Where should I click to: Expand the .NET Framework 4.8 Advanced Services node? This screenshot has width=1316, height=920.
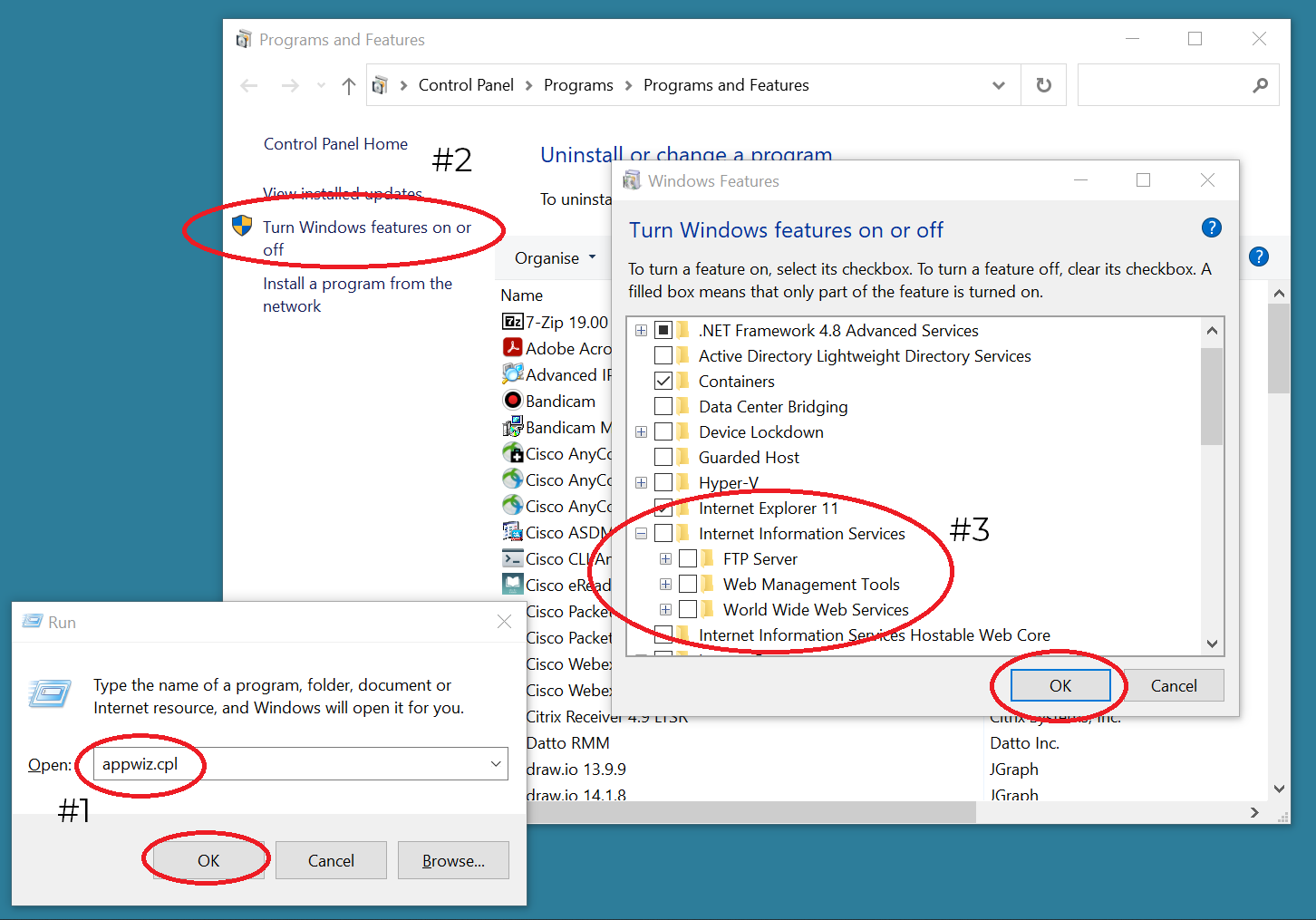(642, 330)
